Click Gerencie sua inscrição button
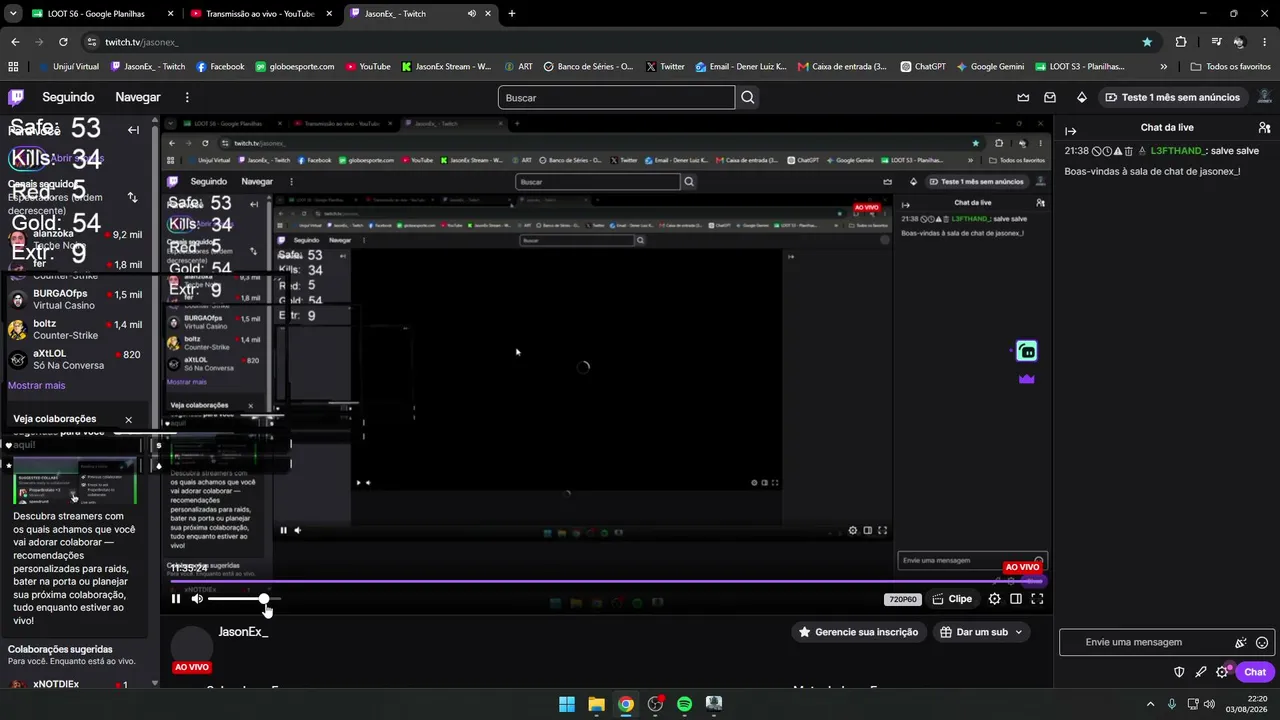The width and height of the screenshot is (1280, 720). (858, 632)
